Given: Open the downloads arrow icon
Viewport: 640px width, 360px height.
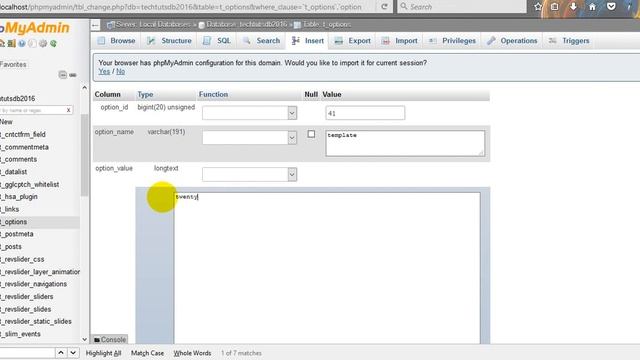Looking at the screenshot, I should 573,7.
